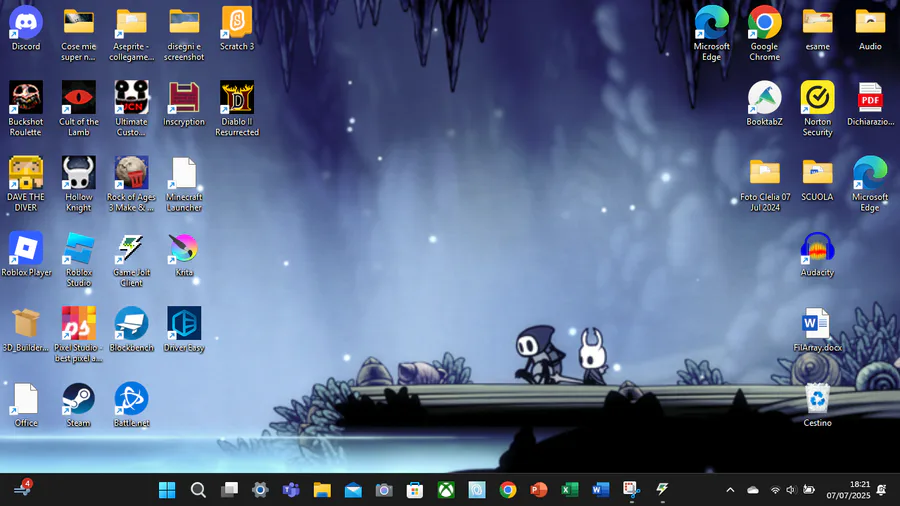The height and width of the screenshot is (506, 900).
Task: Show hidden system tray icons chevron
Action: tap(730, 490)
